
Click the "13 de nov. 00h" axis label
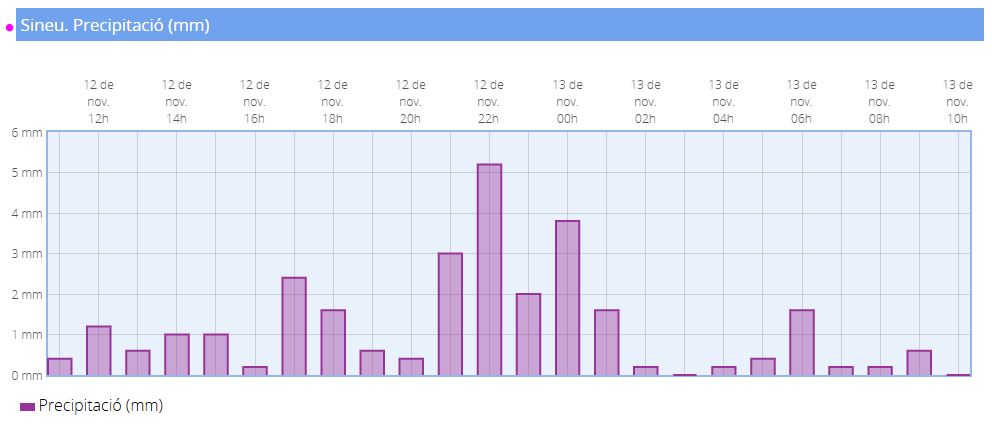tap(567, 102)
